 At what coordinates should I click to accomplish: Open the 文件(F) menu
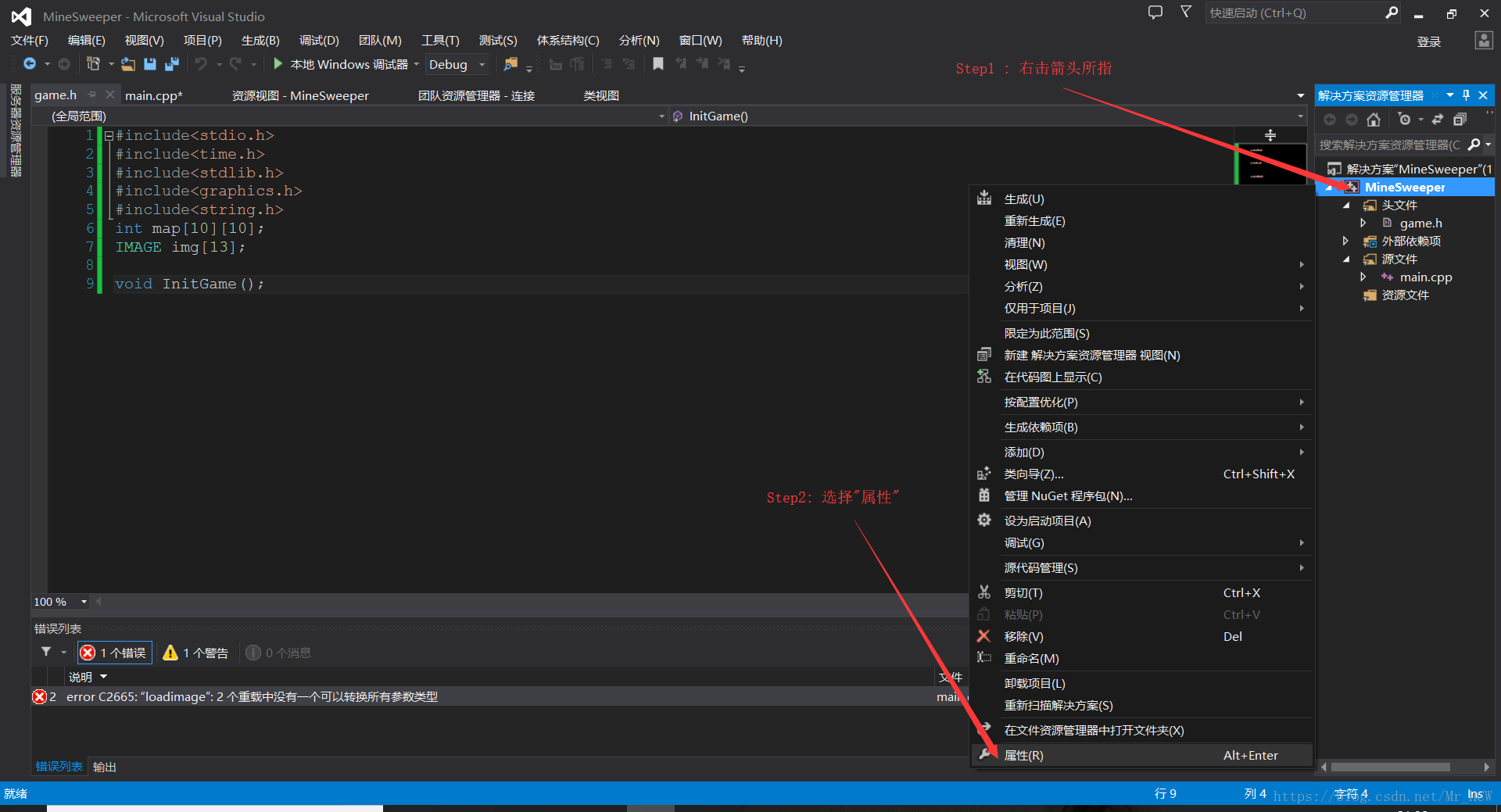coord(29,41)
